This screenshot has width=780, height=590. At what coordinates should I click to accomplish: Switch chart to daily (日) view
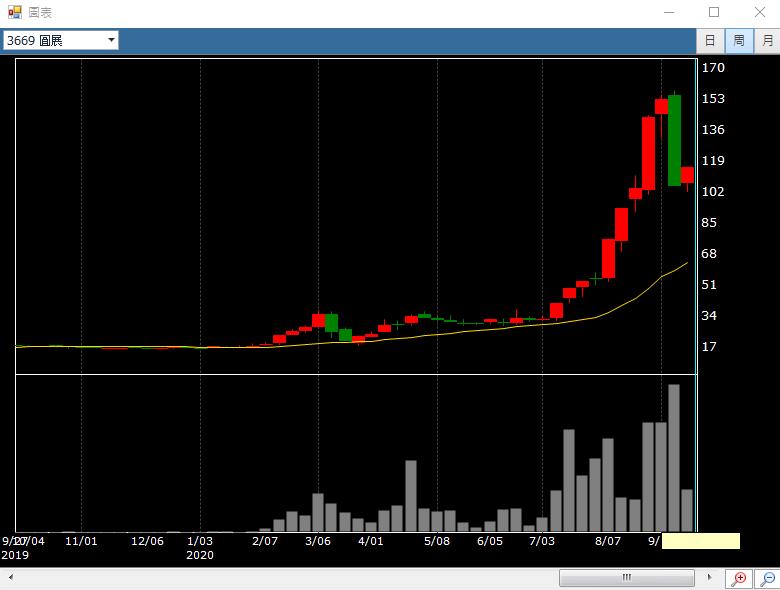(x=709, y=41)
